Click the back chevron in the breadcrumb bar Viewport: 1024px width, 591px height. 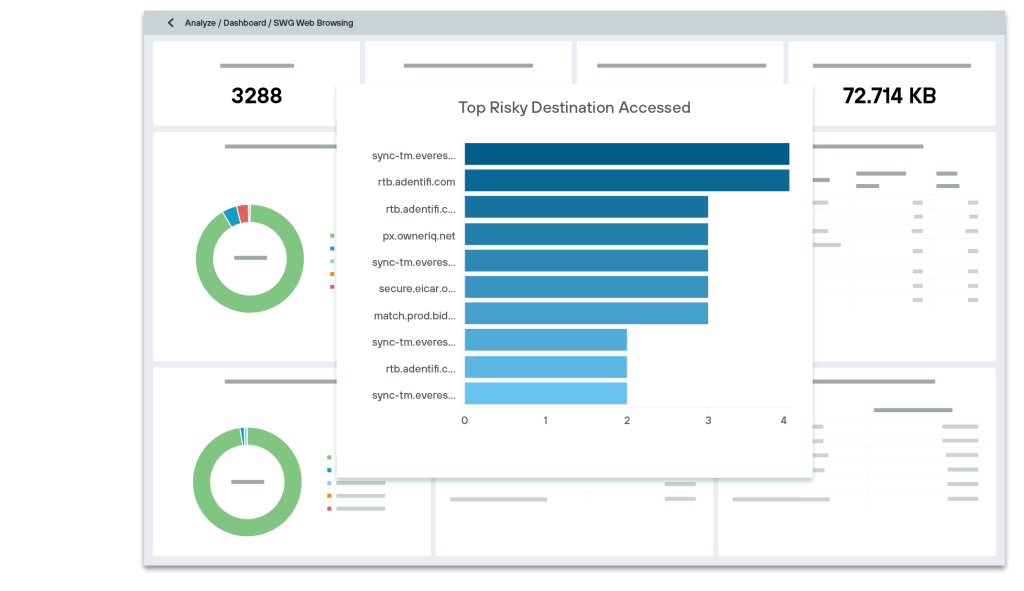pos(170,22)
